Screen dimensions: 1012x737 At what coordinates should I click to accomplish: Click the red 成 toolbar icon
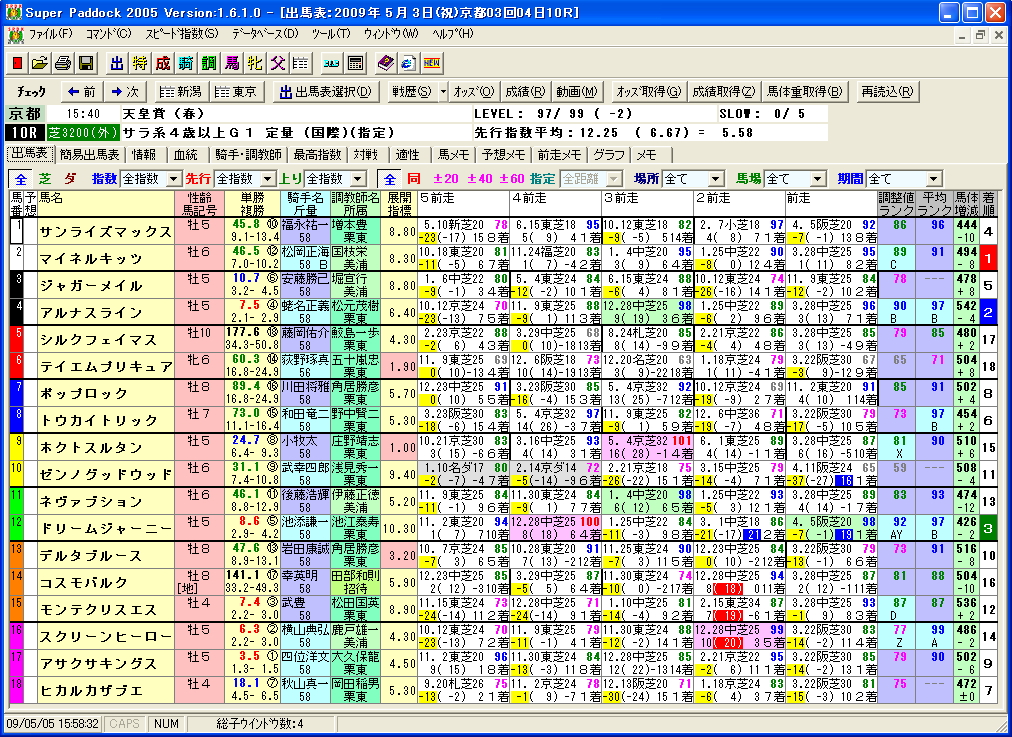(x=163, y=63)
